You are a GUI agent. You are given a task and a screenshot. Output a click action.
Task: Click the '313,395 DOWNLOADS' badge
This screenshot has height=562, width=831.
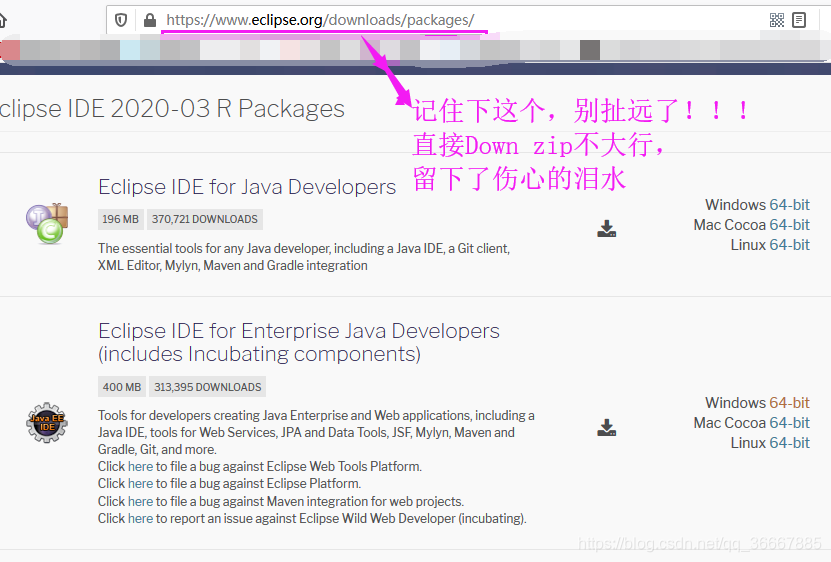click(208, 387)
